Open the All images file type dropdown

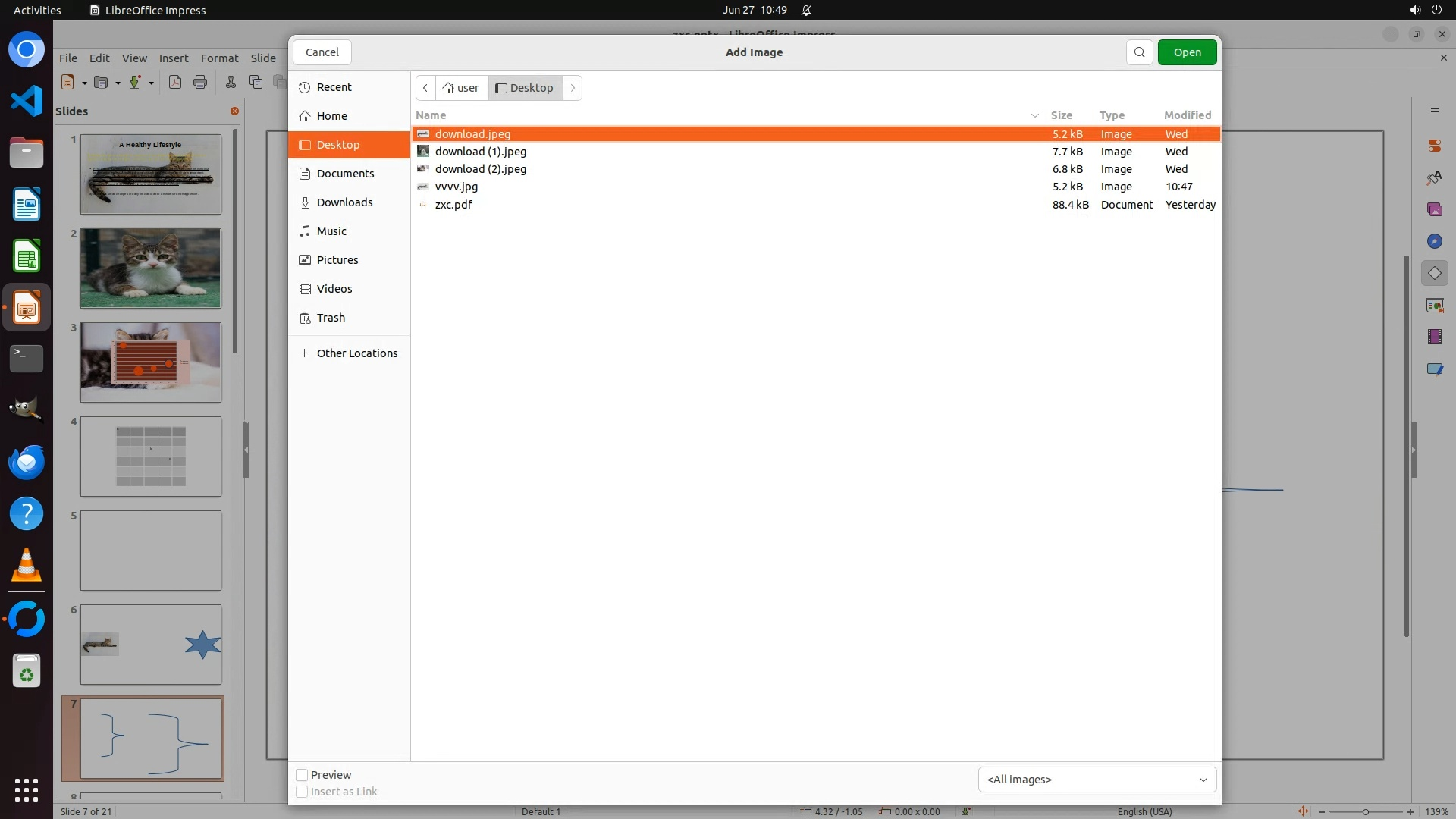pos(1097,780)
